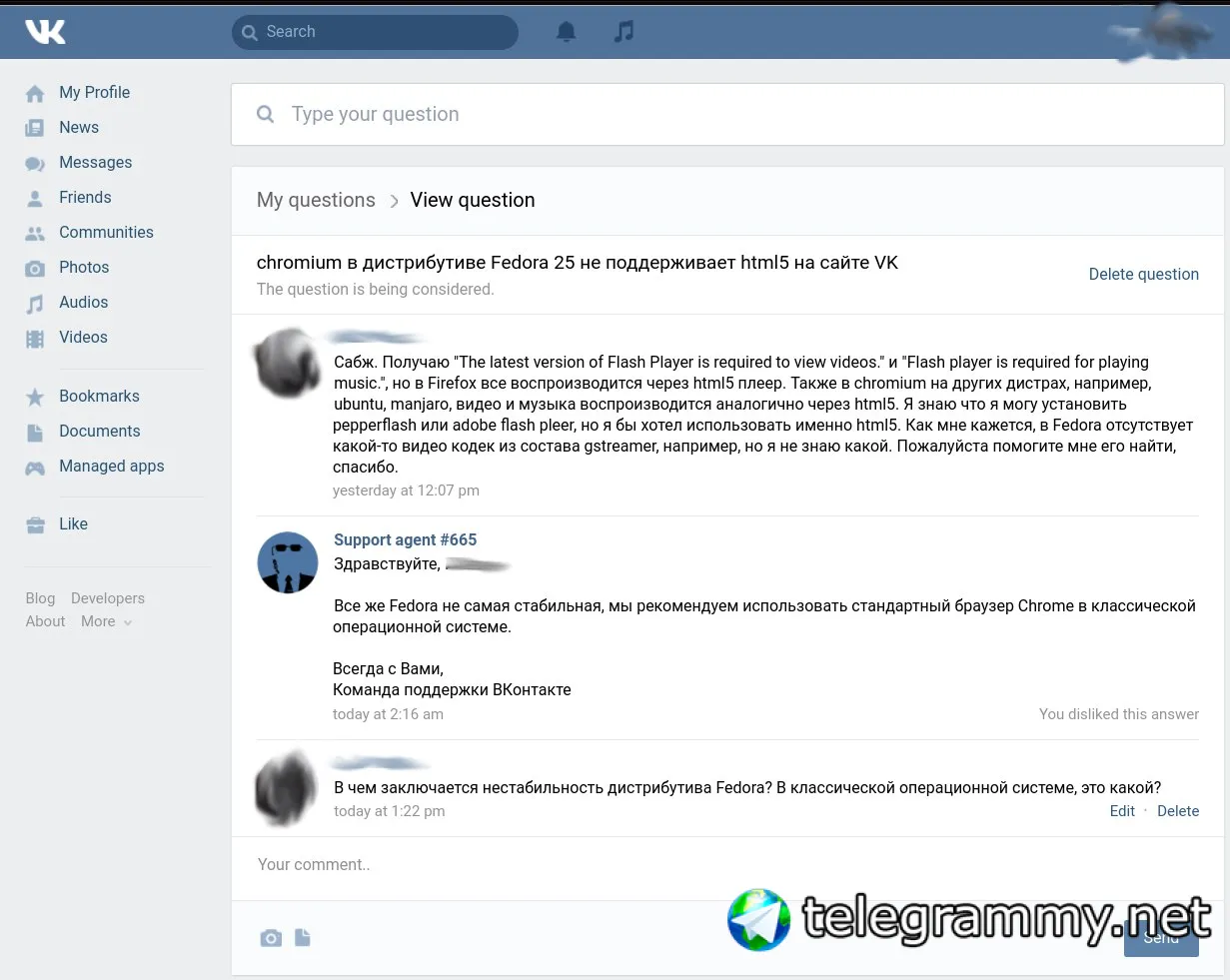
Task: Click the Like briefcase icon
Action: click(x=35, y=524)
